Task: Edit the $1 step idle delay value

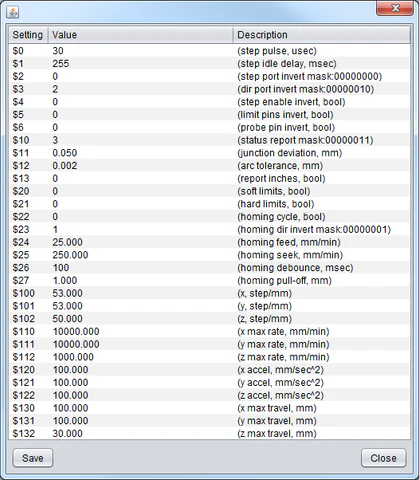Action: pyautogui.click(x=141, y=63)
